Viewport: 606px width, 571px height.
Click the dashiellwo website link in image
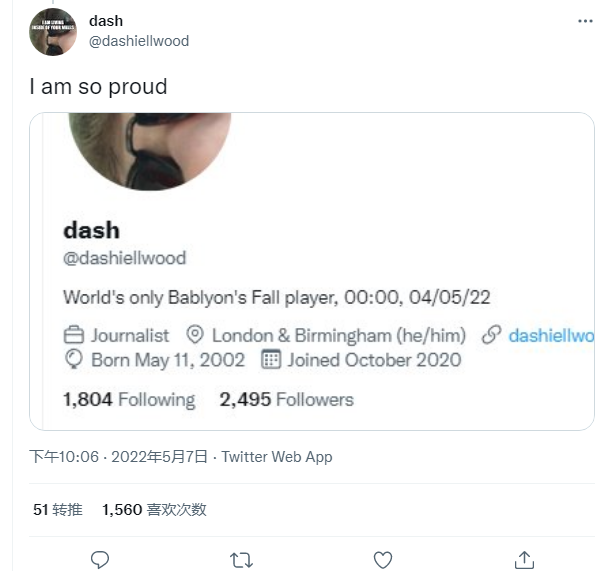[x=551, y=336]
